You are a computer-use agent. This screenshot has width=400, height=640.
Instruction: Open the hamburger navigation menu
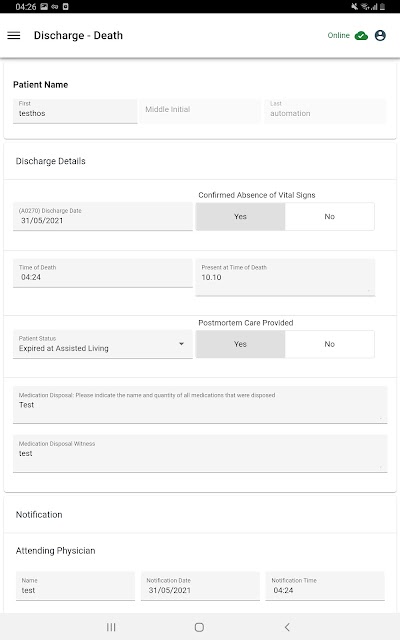click(x=14, y=36)
